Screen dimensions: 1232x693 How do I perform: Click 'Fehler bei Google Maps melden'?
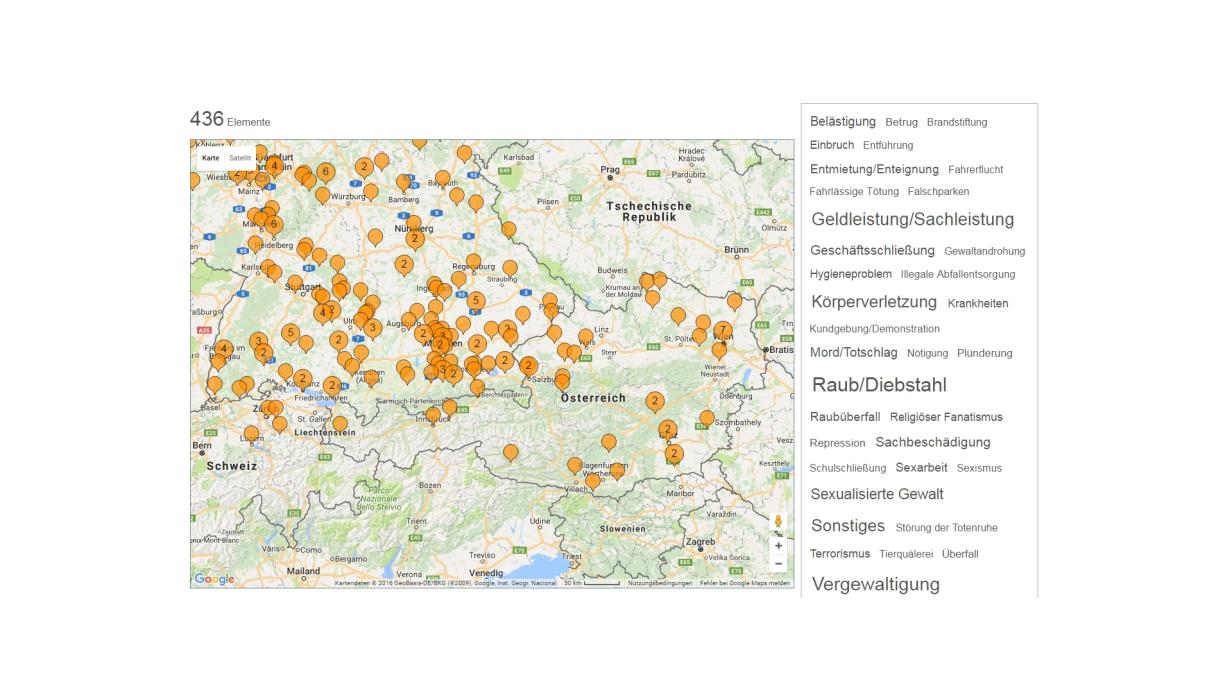(x=744, y=583)
